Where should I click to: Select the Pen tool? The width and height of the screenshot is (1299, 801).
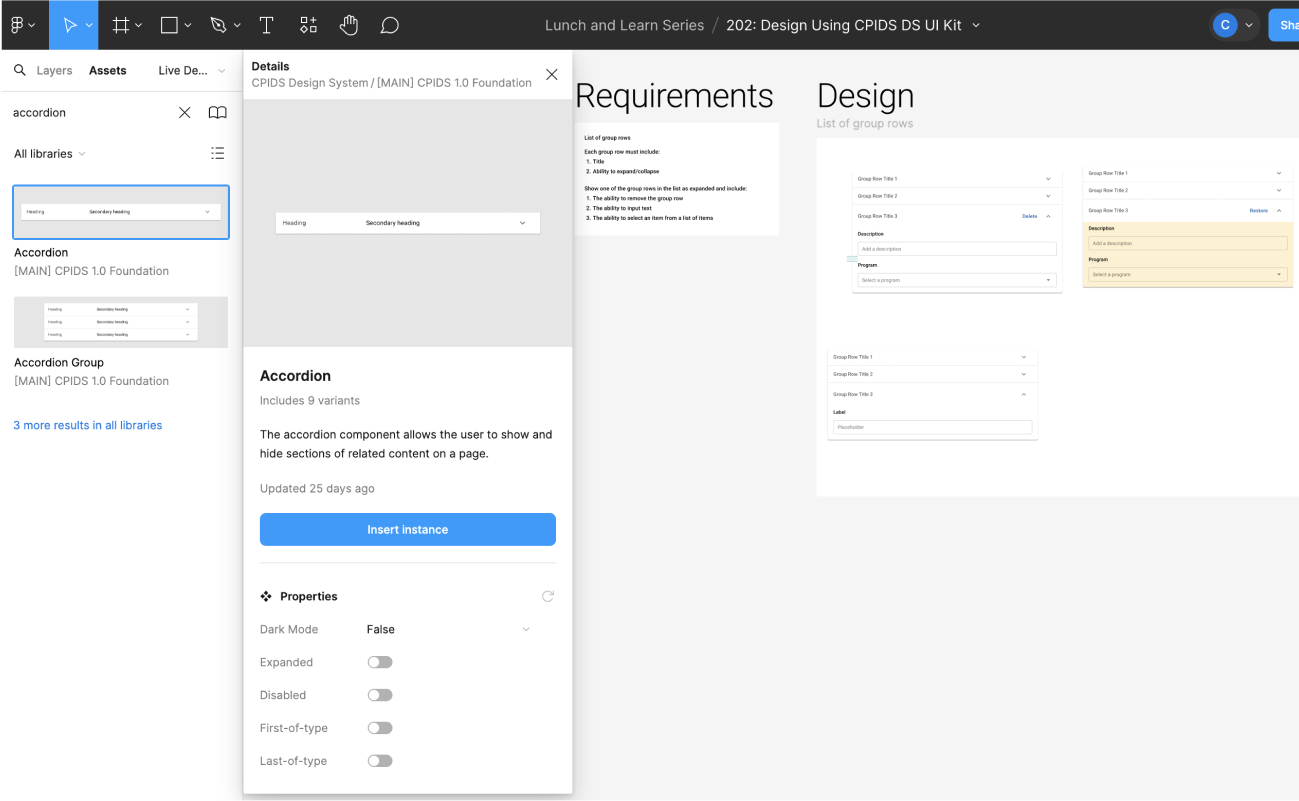[x=219, y=24]
